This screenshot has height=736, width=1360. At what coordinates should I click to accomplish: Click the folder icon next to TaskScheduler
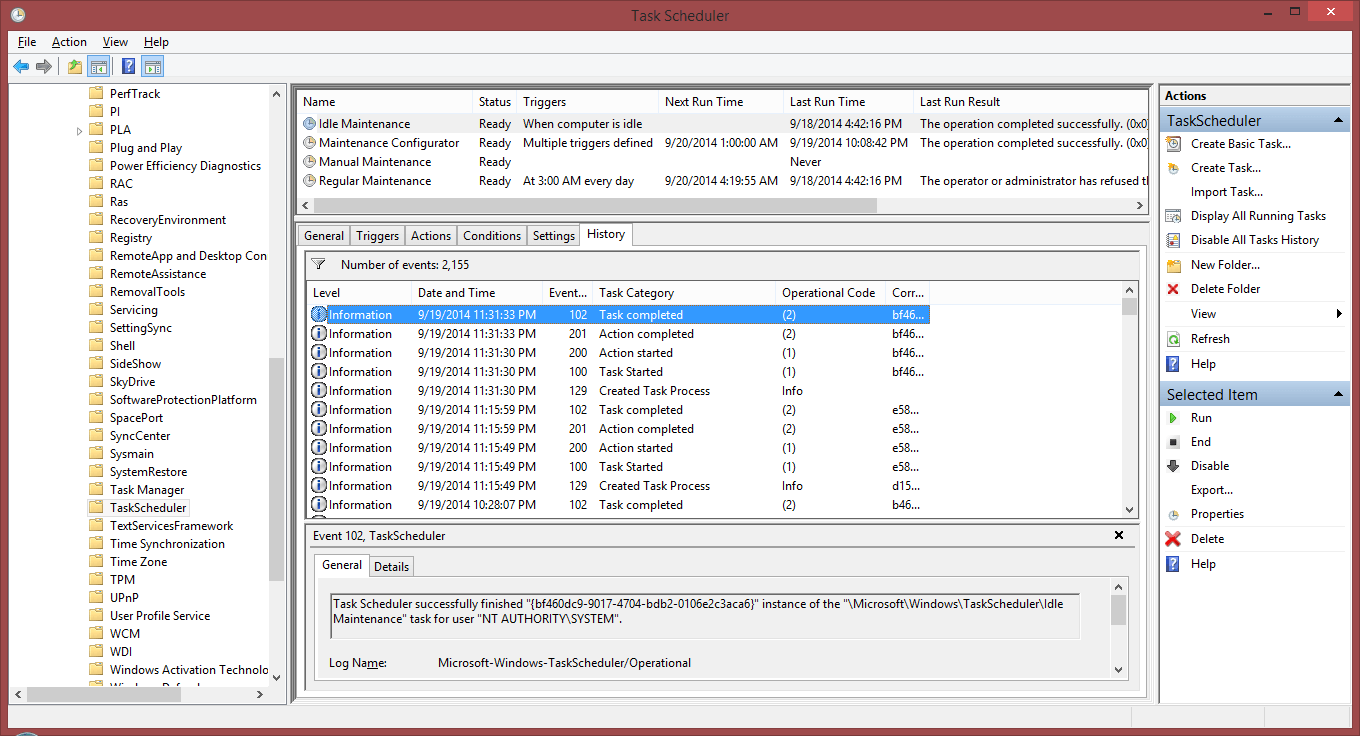(96, 508)
